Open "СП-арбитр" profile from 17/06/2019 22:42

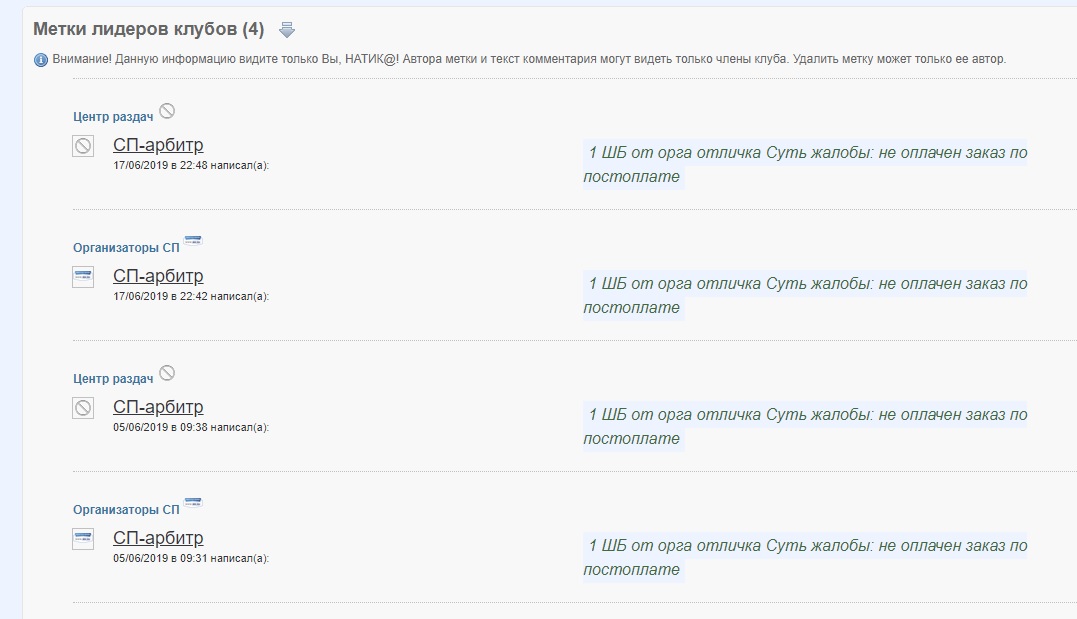tap(158, 276)
